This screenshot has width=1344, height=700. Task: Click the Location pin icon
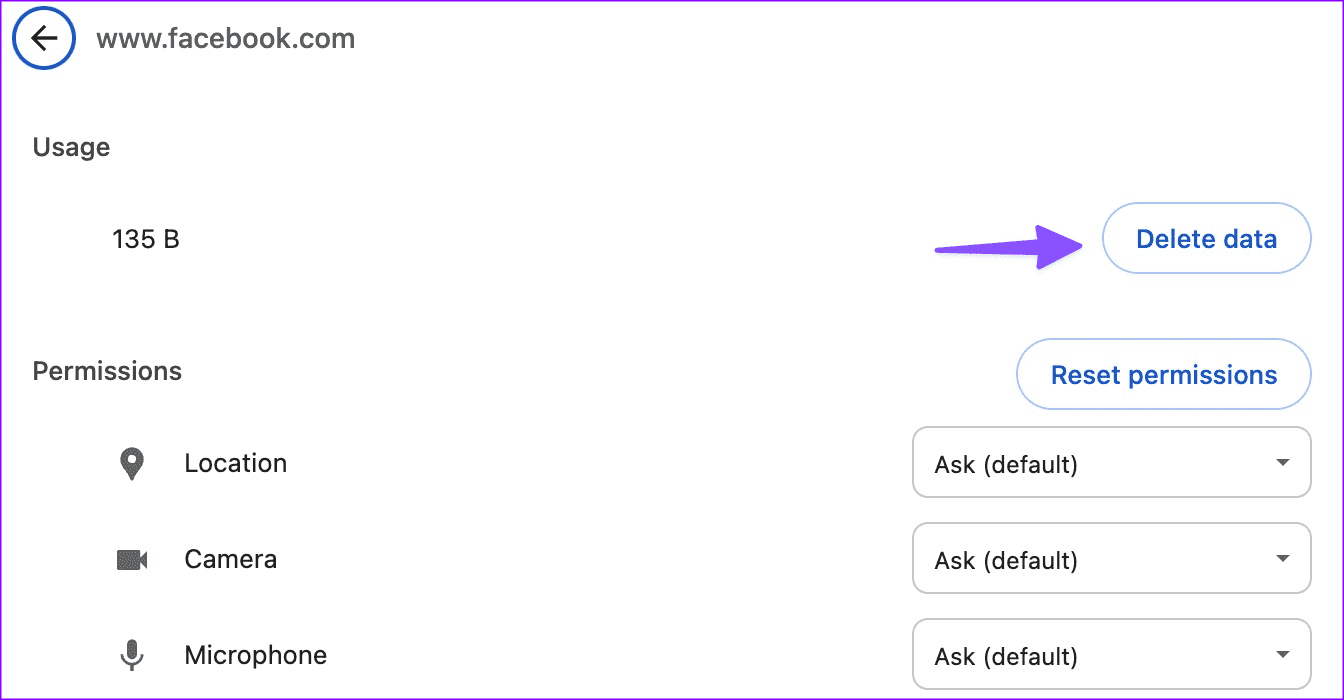(131, 464)
